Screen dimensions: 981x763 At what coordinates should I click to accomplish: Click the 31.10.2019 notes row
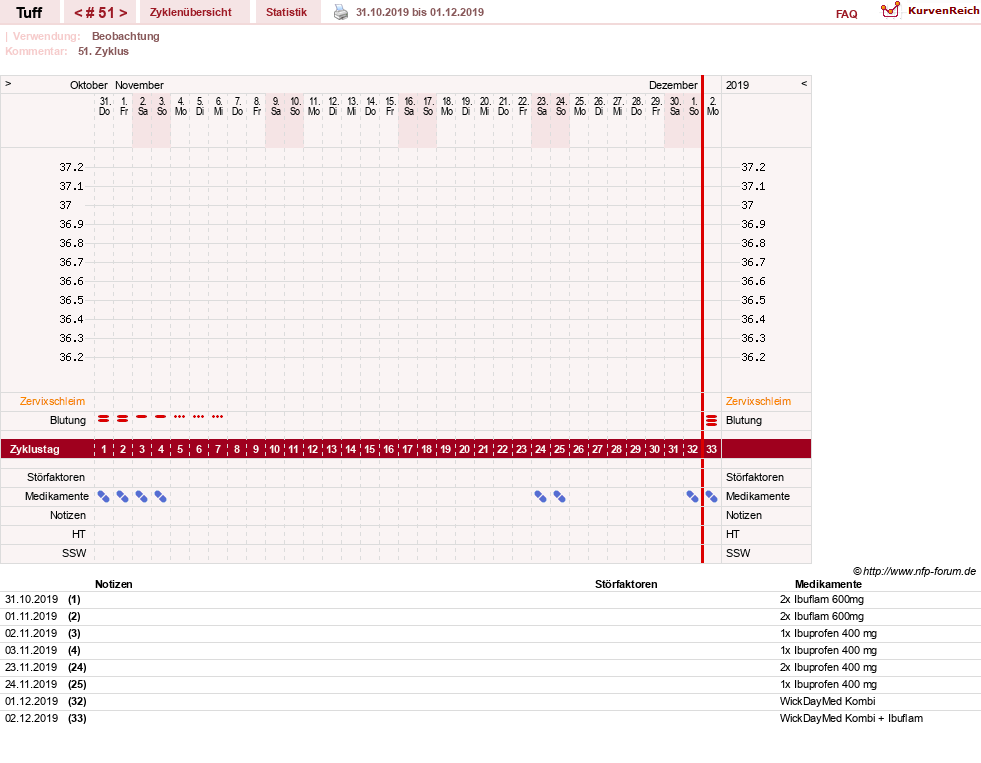490,600
